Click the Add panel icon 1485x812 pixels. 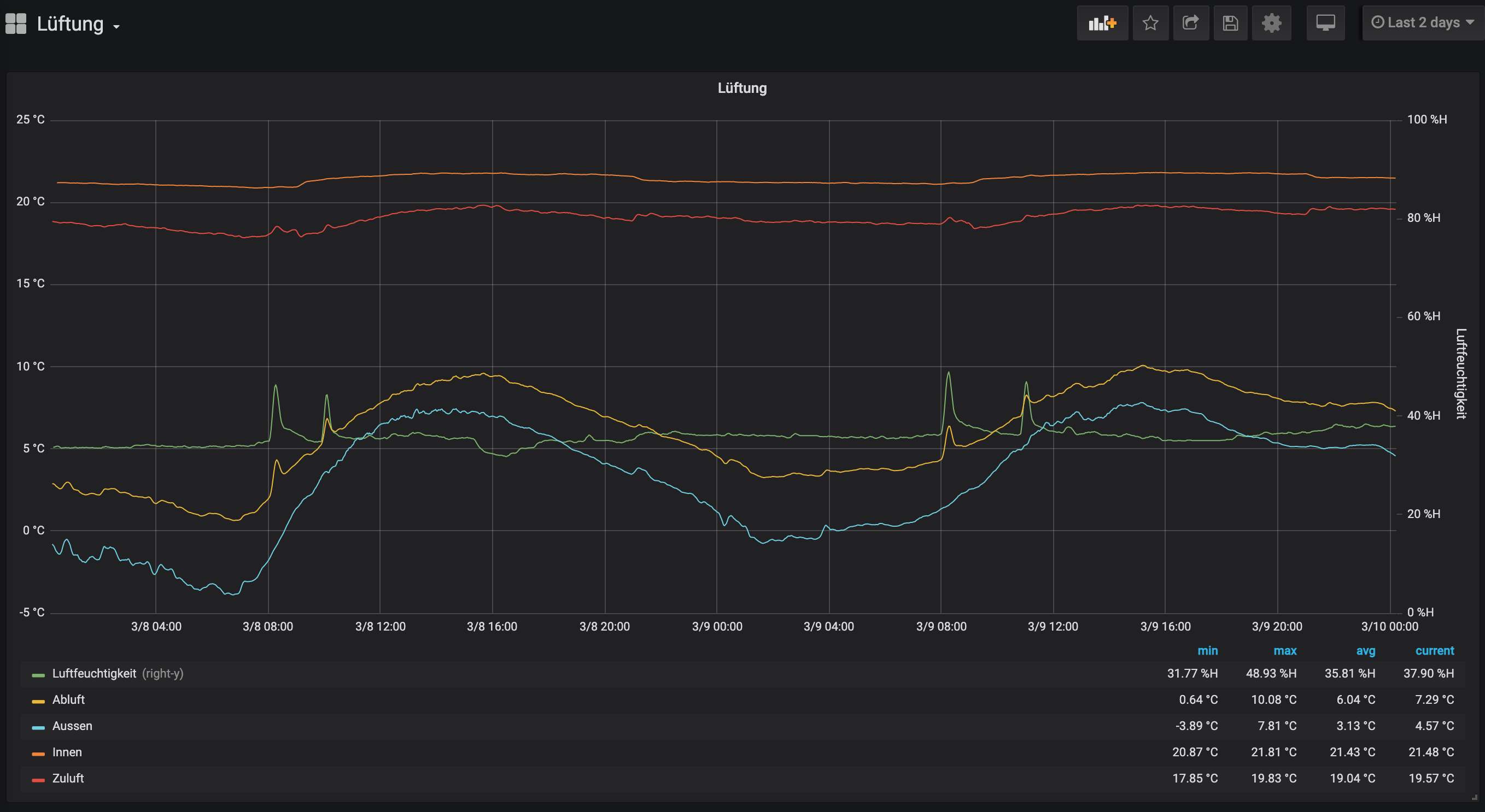pyautogui.click(x=1102, y=23)
